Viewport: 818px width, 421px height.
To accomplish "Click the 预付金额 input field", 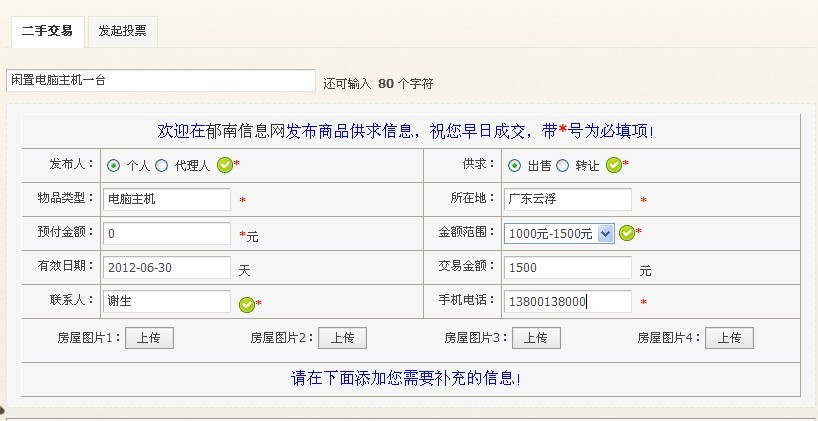I will [167, 234].
